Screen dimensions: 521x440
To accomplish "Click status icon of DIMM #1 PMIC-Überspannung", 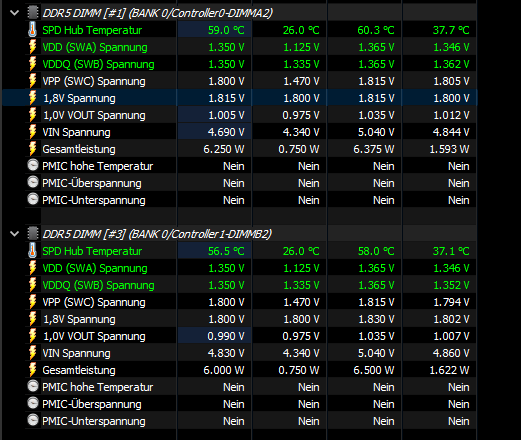I will (33, 182).
